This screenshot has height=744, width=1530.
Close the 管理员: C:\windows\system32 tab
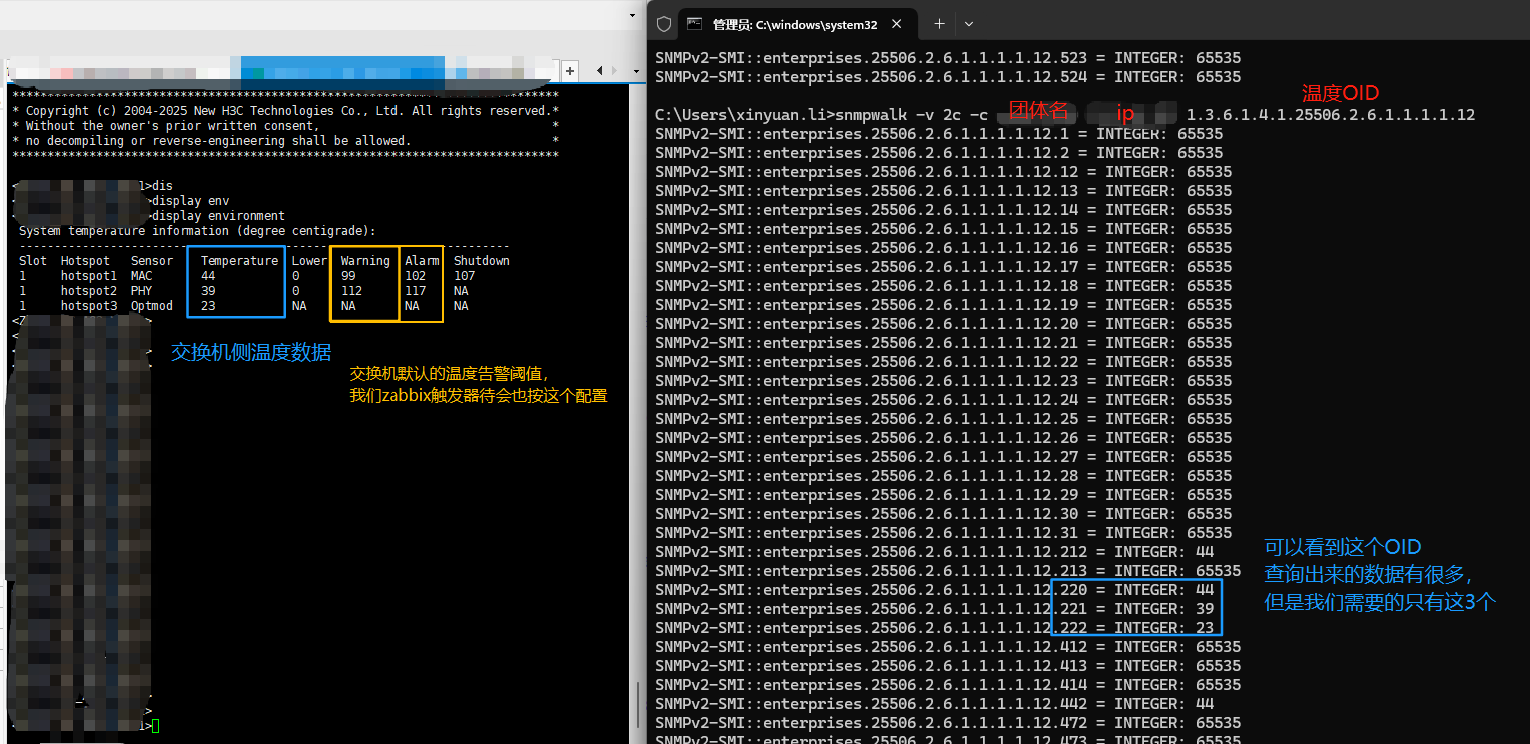(898, 24)
